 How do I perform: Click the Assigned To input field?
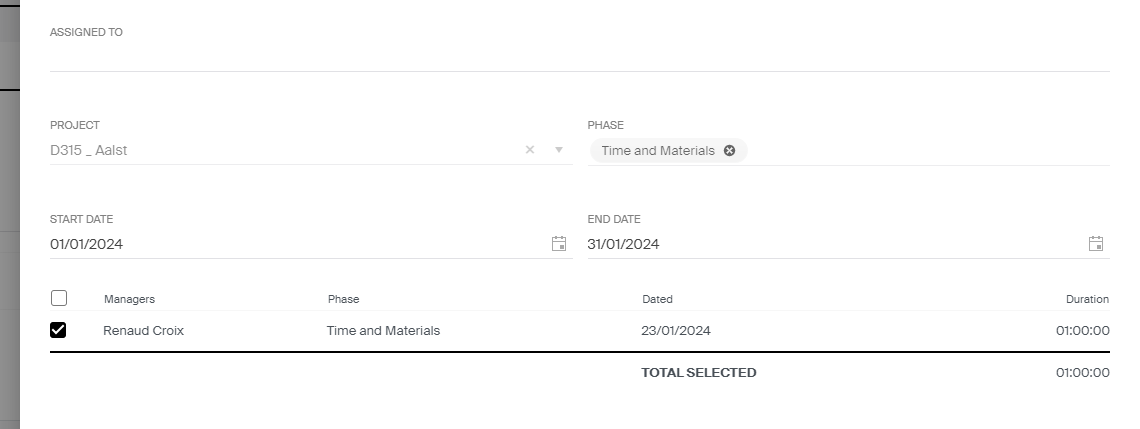[579, 57]
